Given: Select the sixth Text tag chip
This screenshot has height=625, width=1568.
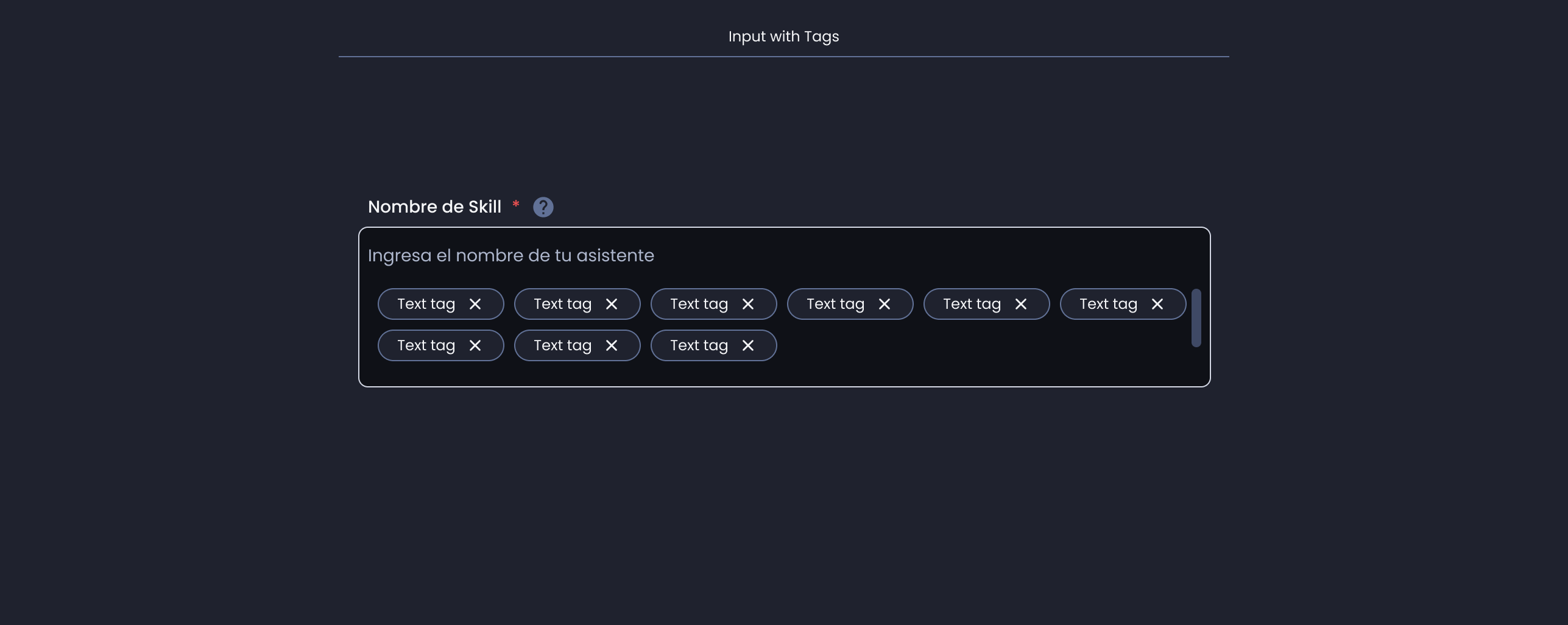Looking at the screenshot, I should pyautogui.click(x=1109, y=303).
